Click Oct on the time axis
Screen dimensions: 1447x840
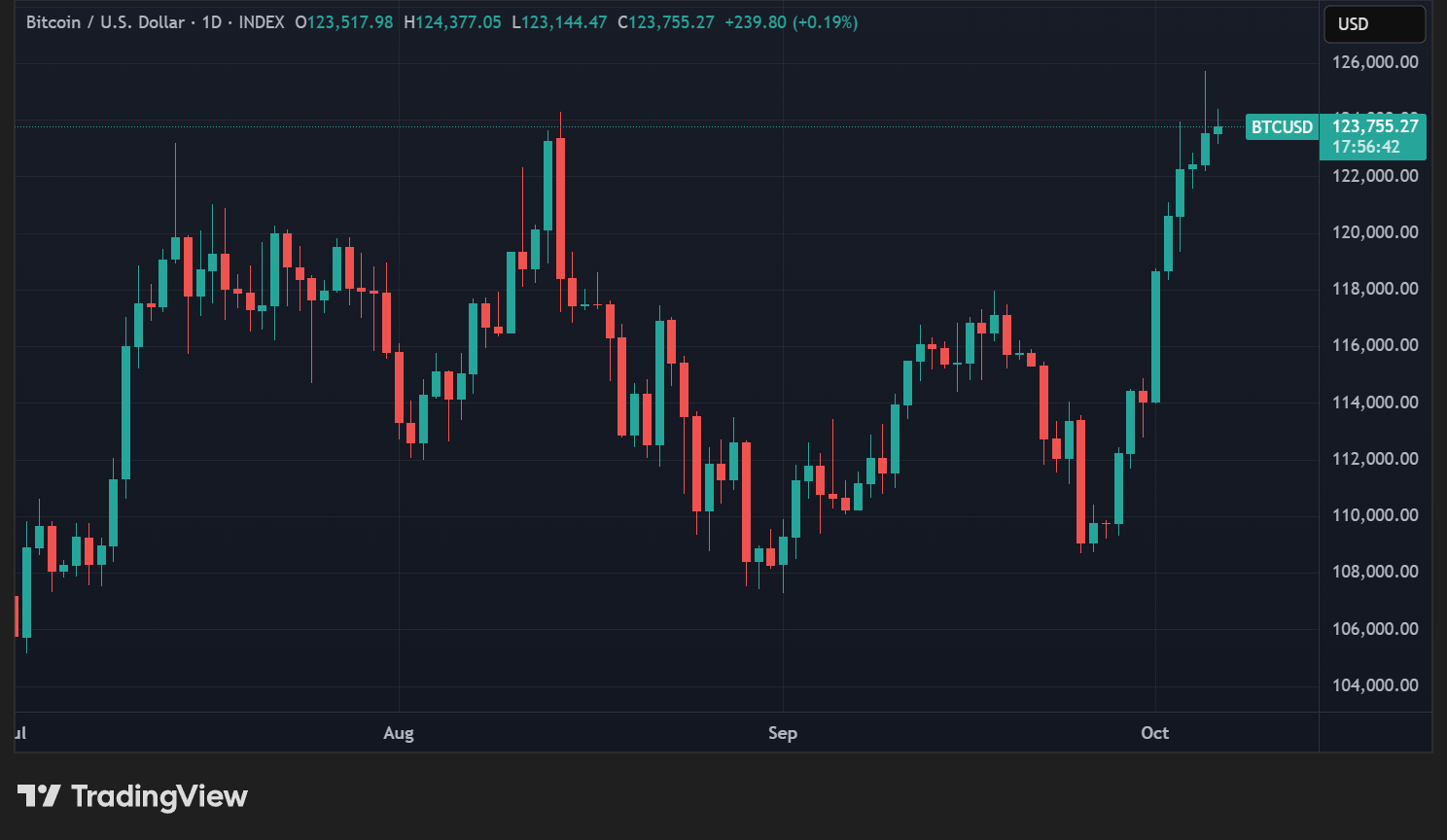1154,733
